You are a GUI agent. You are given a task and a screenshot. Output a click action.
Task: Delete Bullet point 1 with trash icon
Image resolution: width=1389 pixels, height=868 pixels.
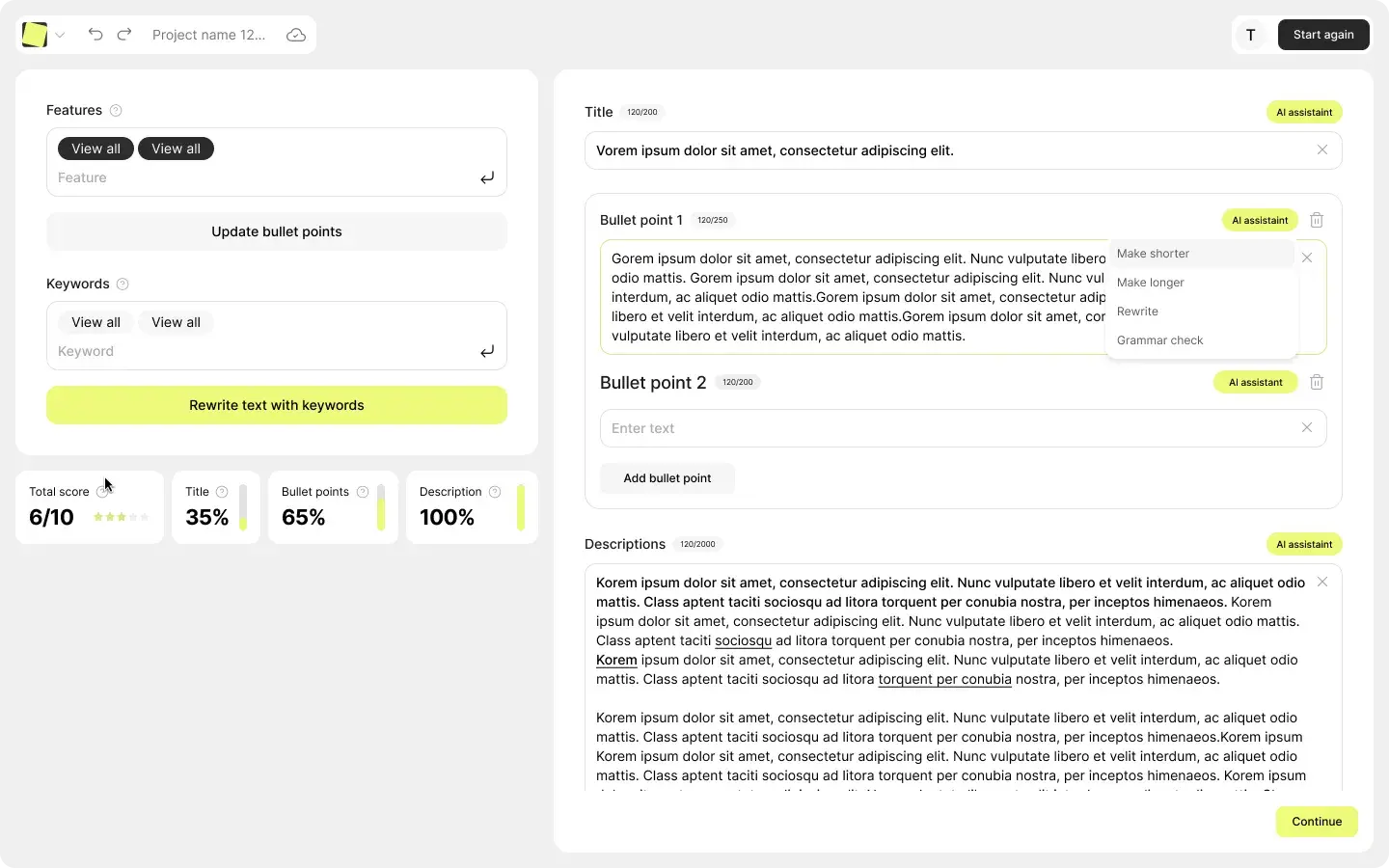point(1317,220)
